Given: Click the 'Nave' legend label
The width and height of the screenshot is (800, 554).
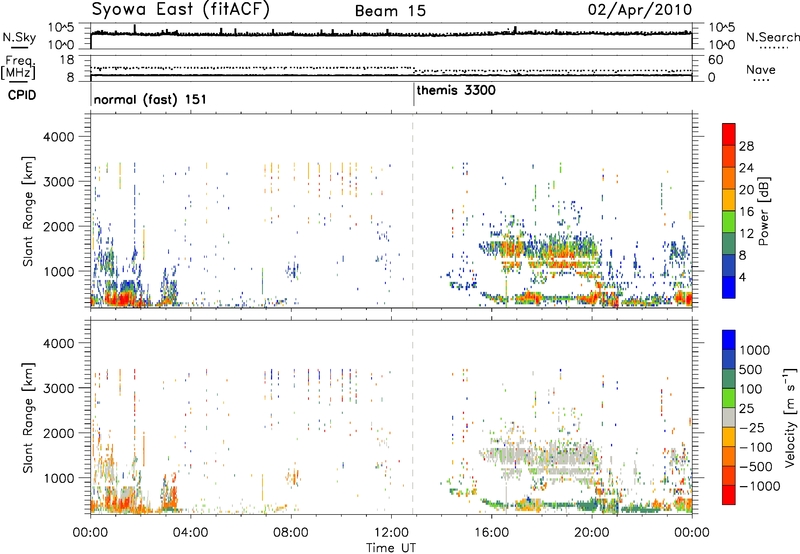Looking at the screenshot, I should [761, 69].
